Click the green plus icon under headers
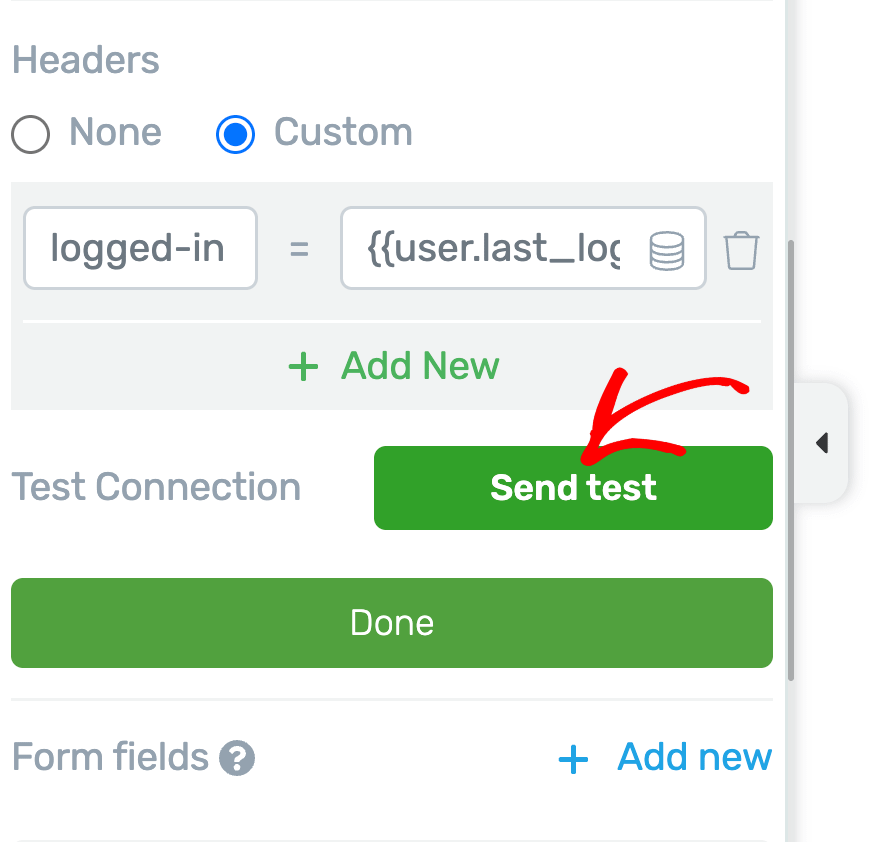 [303, 367]
